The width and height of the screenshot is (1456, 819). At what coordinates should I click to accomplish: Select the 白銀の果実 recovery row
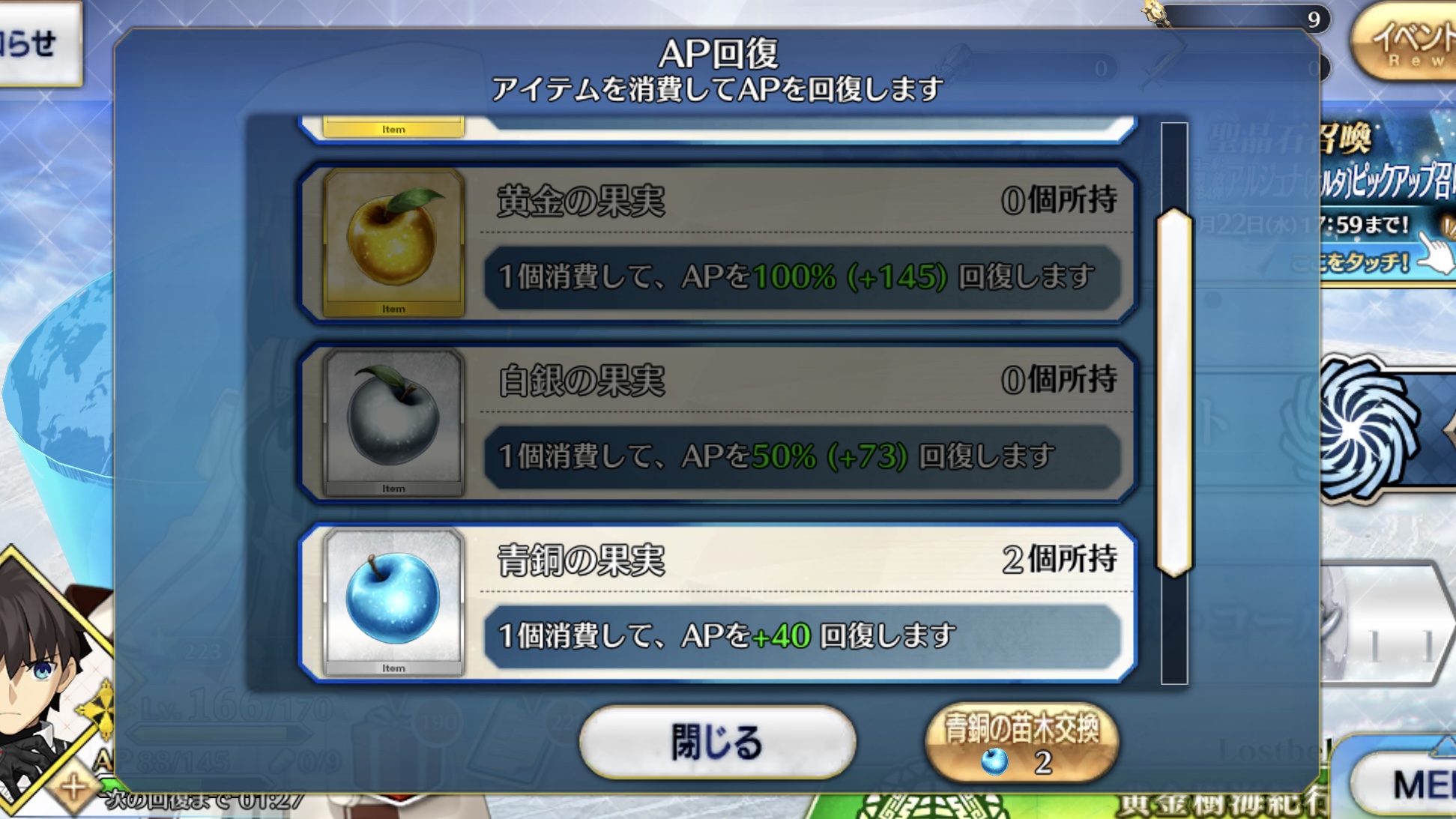coord(718,423)
